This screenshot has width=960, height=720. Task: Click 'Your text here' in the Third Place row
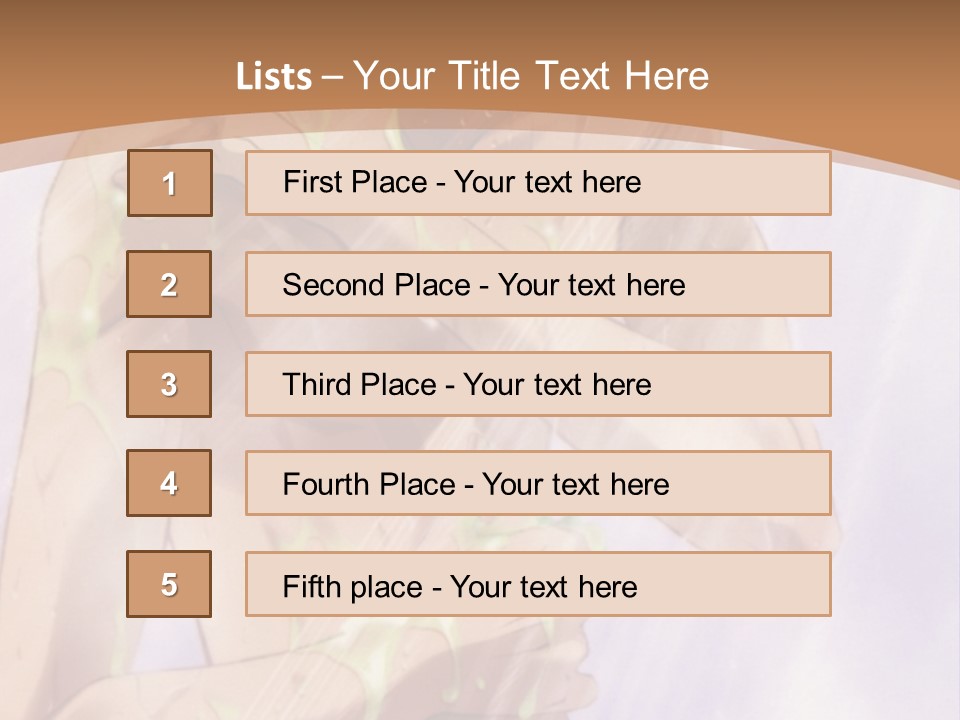click(557, 385)
